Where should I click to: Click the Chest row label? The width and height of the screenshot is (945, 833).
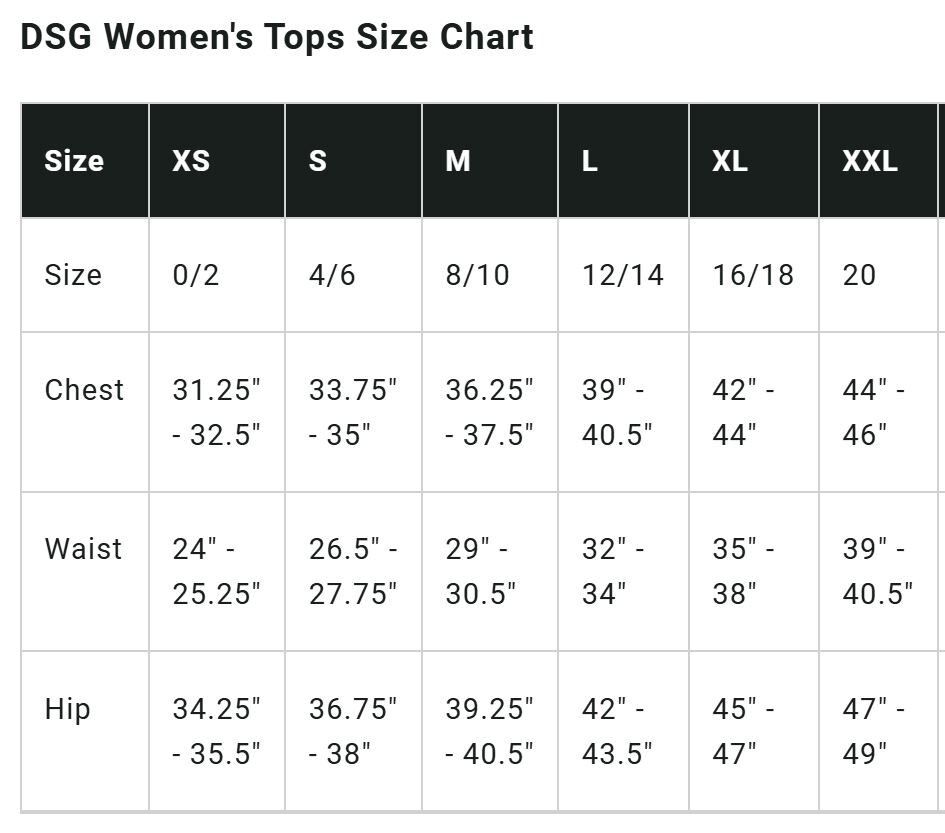(84, 390)
